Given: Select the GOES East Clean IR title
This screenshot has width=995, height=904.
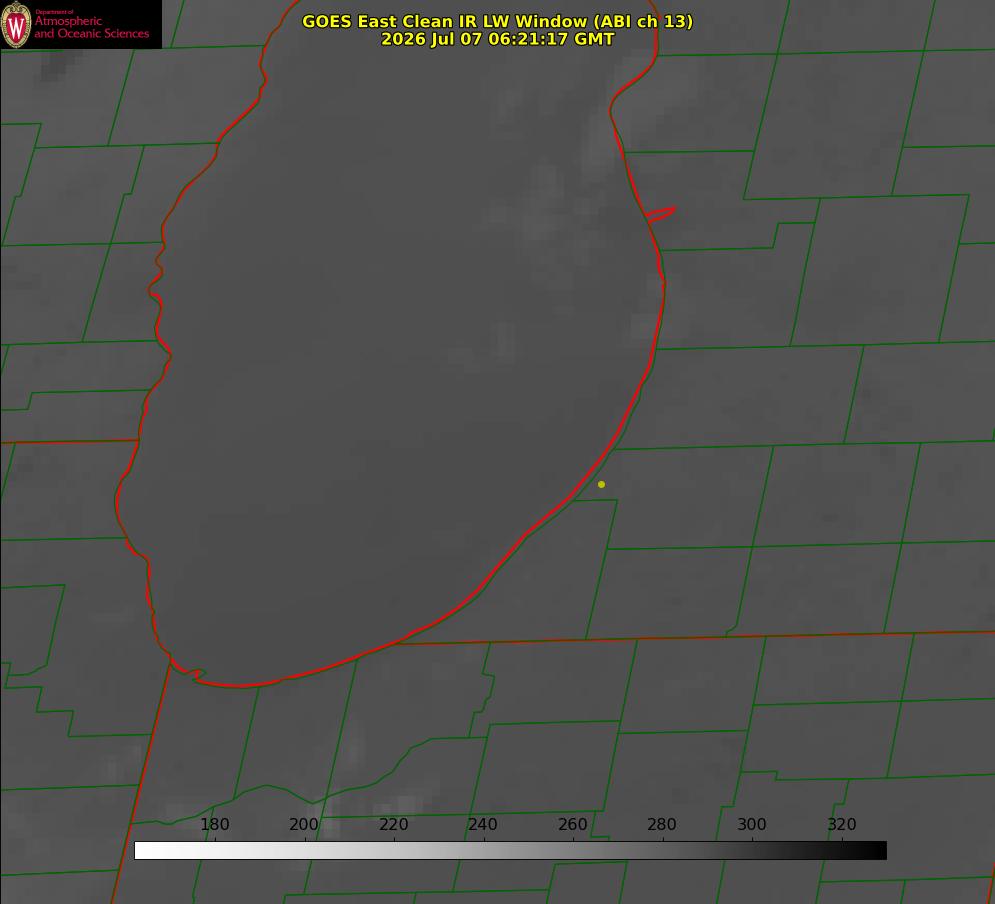Looking at the screenshot, I should [x=497, y=21].
